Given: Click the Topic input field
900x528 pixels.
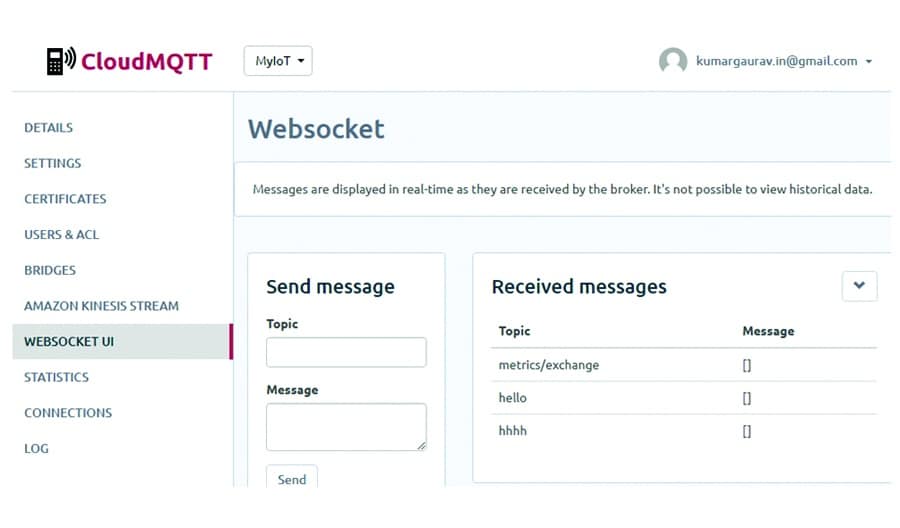Looking at the screenshot, I should click(346, 352).
